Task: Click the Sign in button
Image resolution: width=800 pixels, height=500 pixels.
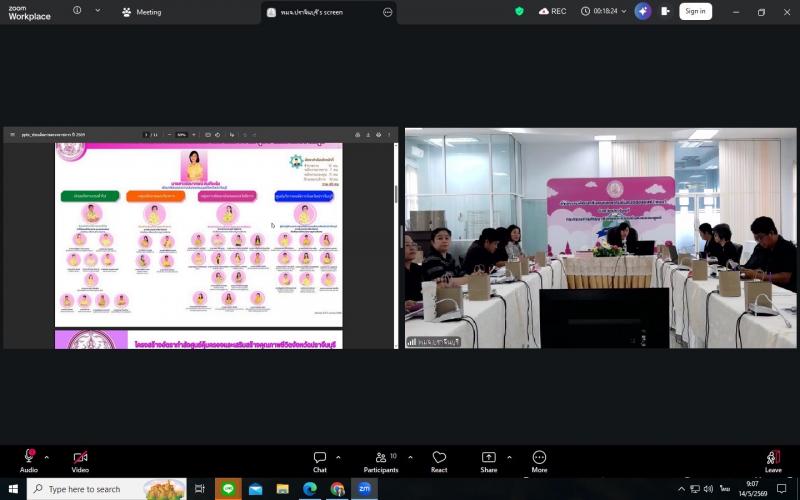Action: click(695, 11)
